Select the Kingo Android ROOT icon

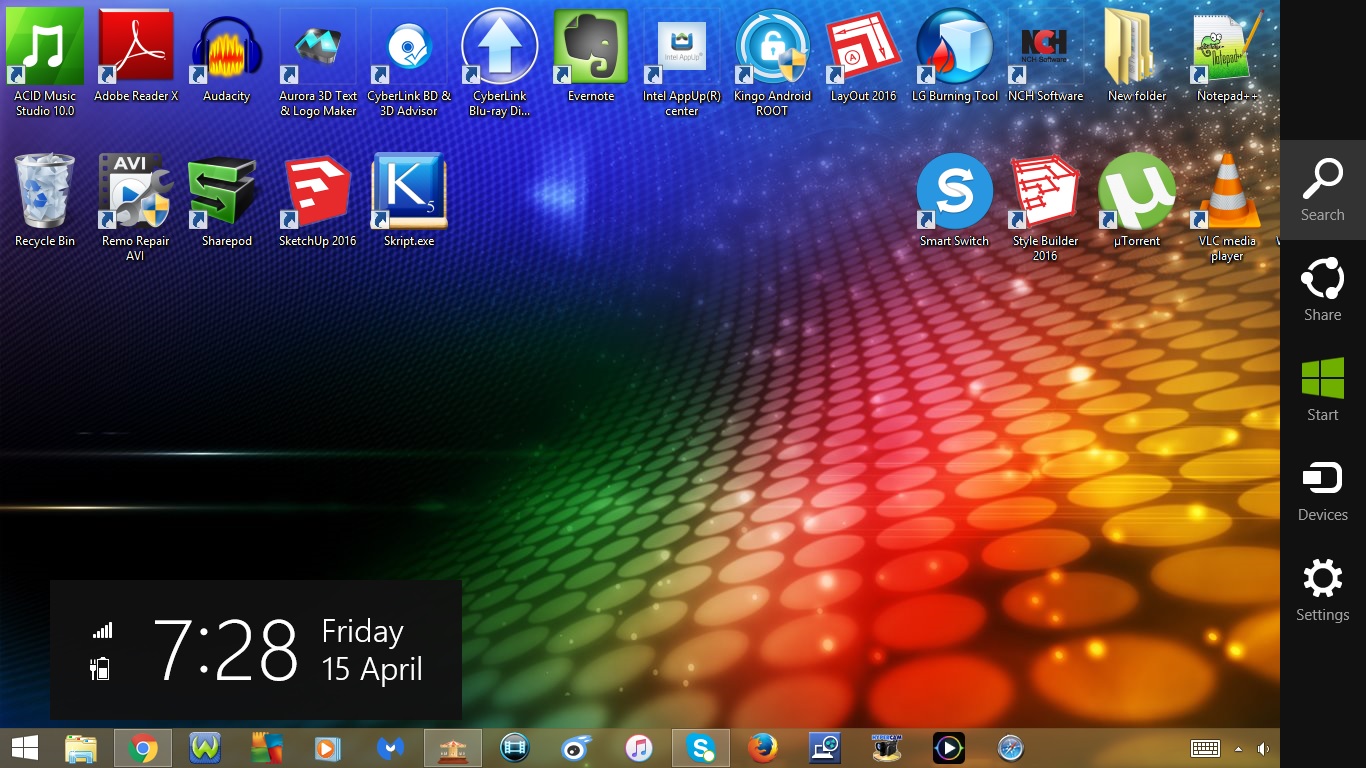click(773, 62)
